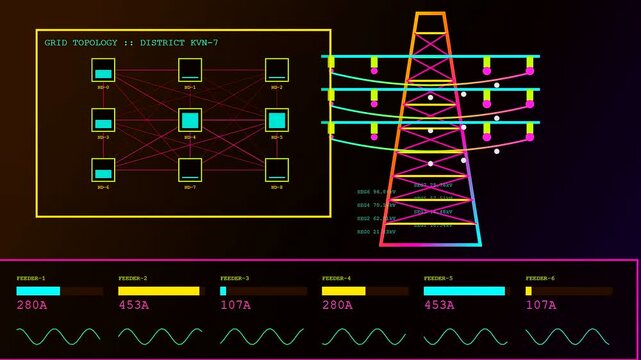This screenshot has width=641, height=360.
Task: Click the FEEDER-3 label
Action: (234, 278)
